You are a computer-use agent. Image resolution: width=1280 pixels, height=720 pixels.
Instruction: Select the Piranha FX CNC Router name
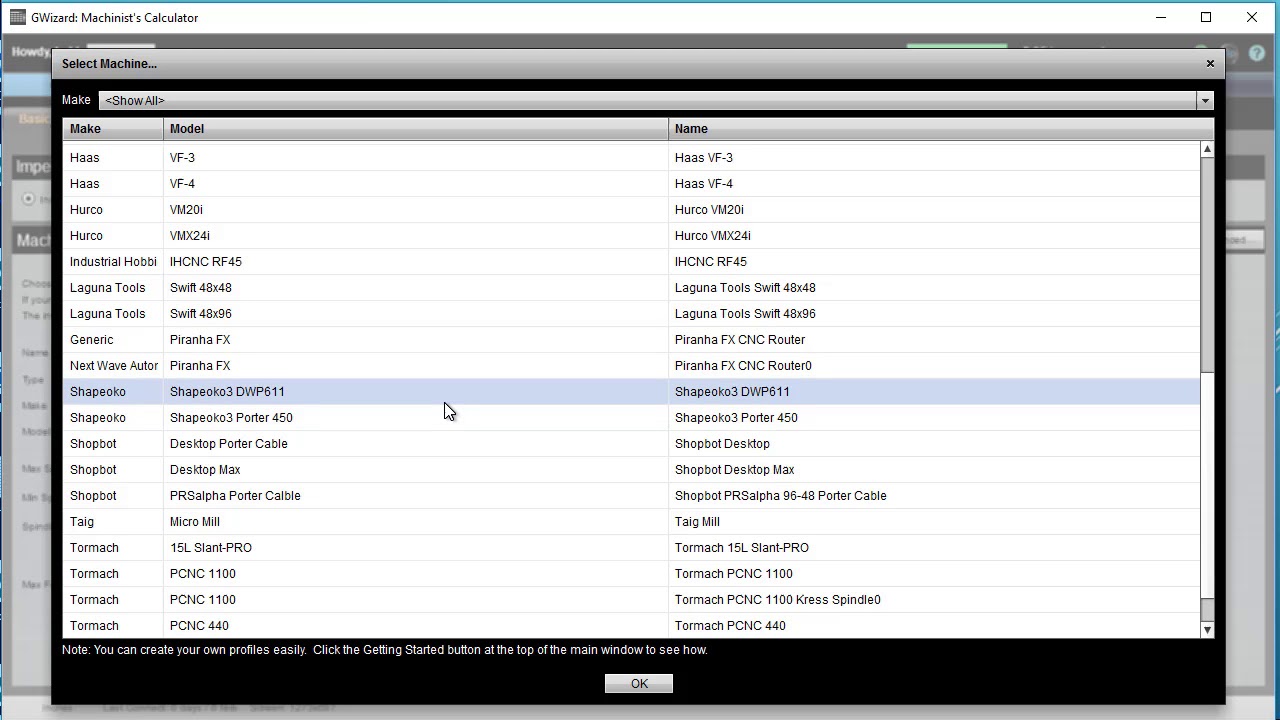[x=934, y=340]
